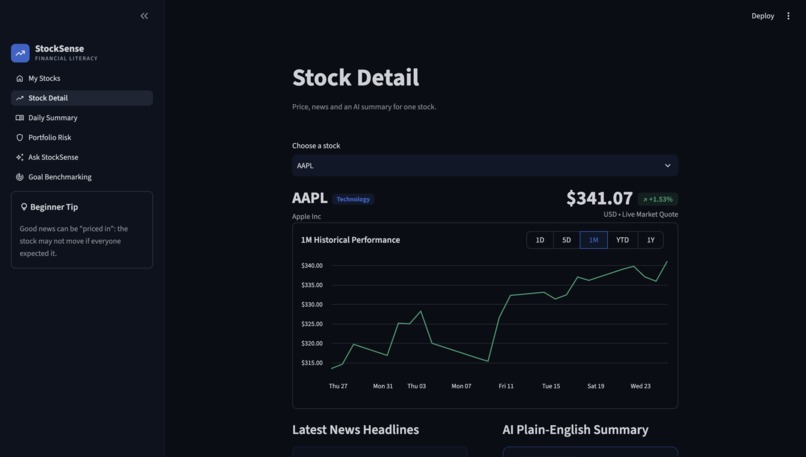Screen dimensions: 806x457
Task: Click the book icon beside Daily Summary
Action: tap(20, 118)
